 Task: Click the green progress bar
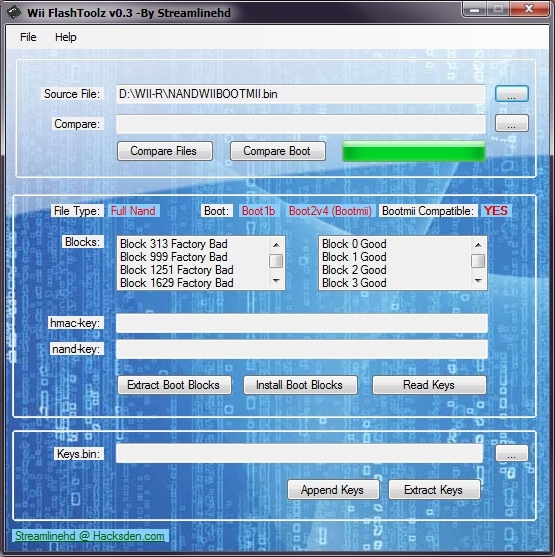414,151
